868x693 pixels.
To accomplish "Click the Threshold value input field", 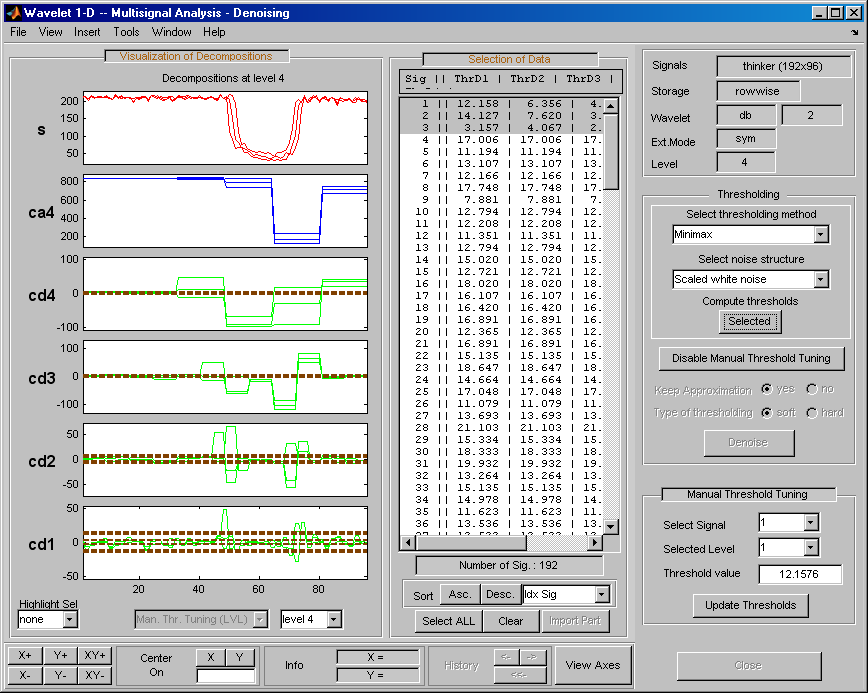I will tap(800, 574).
